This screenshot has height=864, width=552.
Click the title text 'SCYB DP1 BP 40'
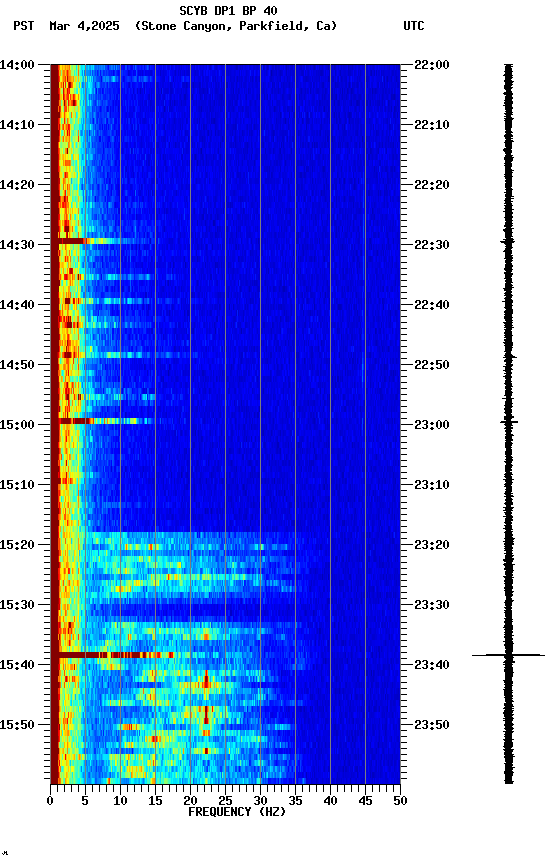point(228,10)
